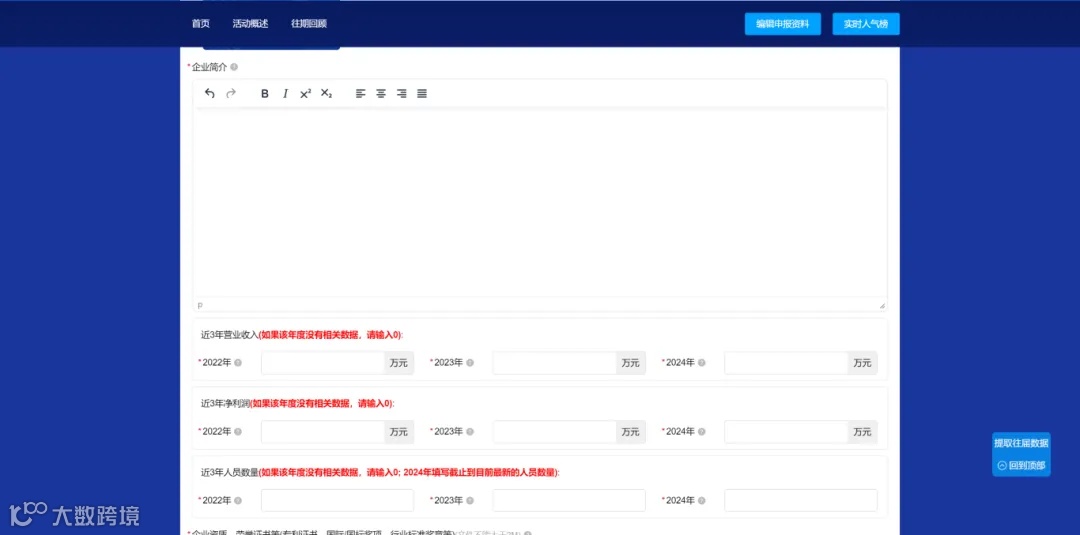This screenshot has height=535, width=1080.
Task: Undo the last edit in editor toolbar
Action: (210, 94)
